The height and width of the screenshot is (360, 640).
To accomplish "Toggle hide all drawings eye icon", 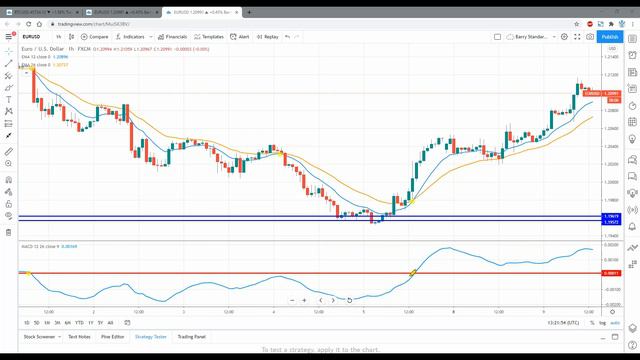I will point(9,216).
